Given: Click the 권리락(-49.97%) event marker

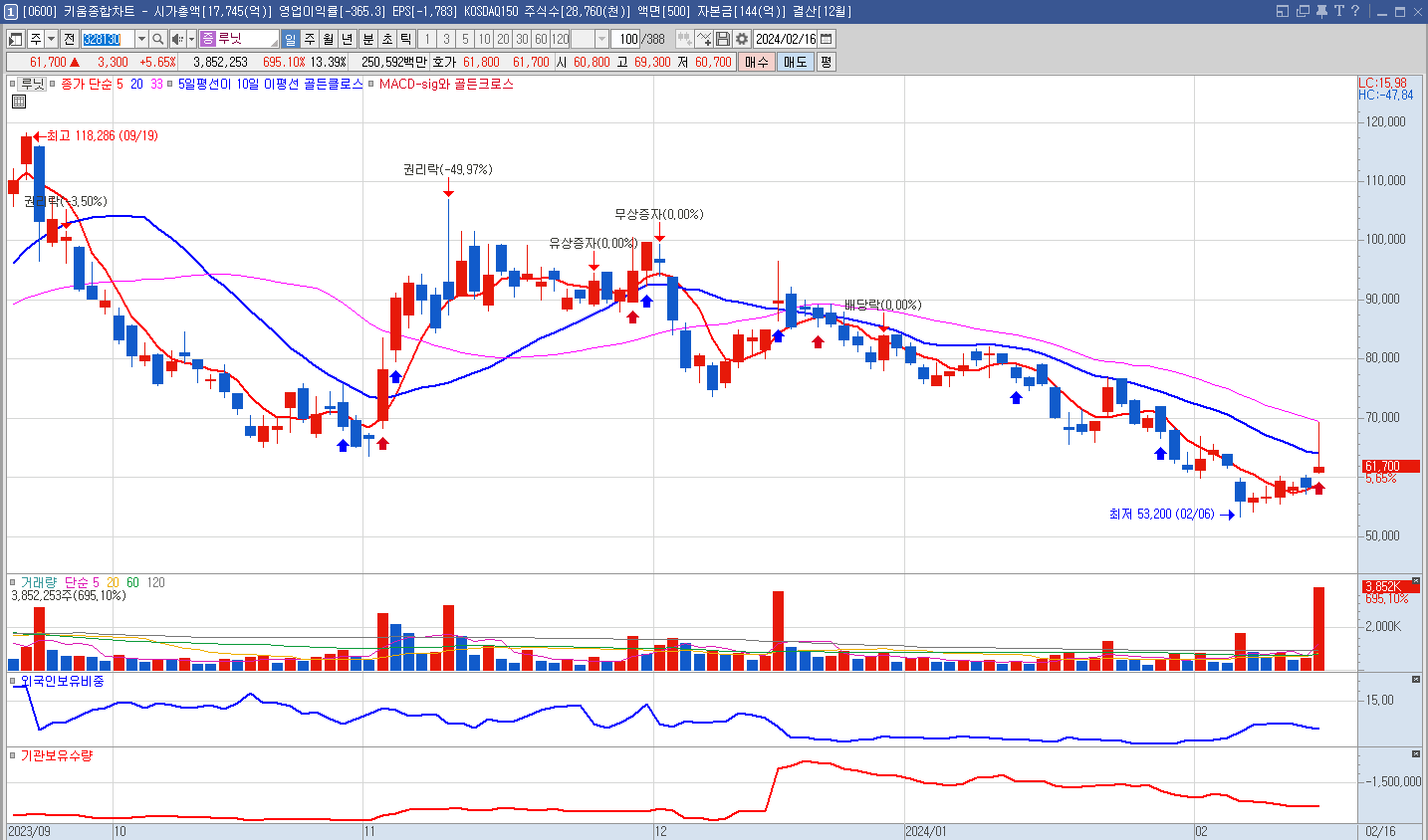Looking at the screenshot, I should (x=447, y=170).
